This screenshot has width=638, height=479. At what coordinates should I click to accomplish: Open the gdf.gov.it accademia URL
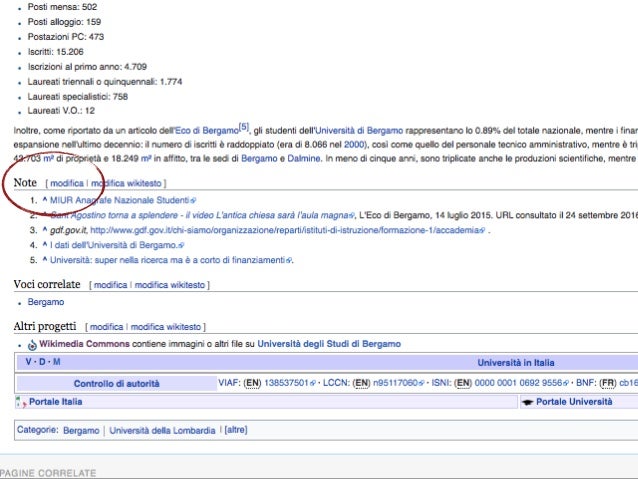coord(287,230)
